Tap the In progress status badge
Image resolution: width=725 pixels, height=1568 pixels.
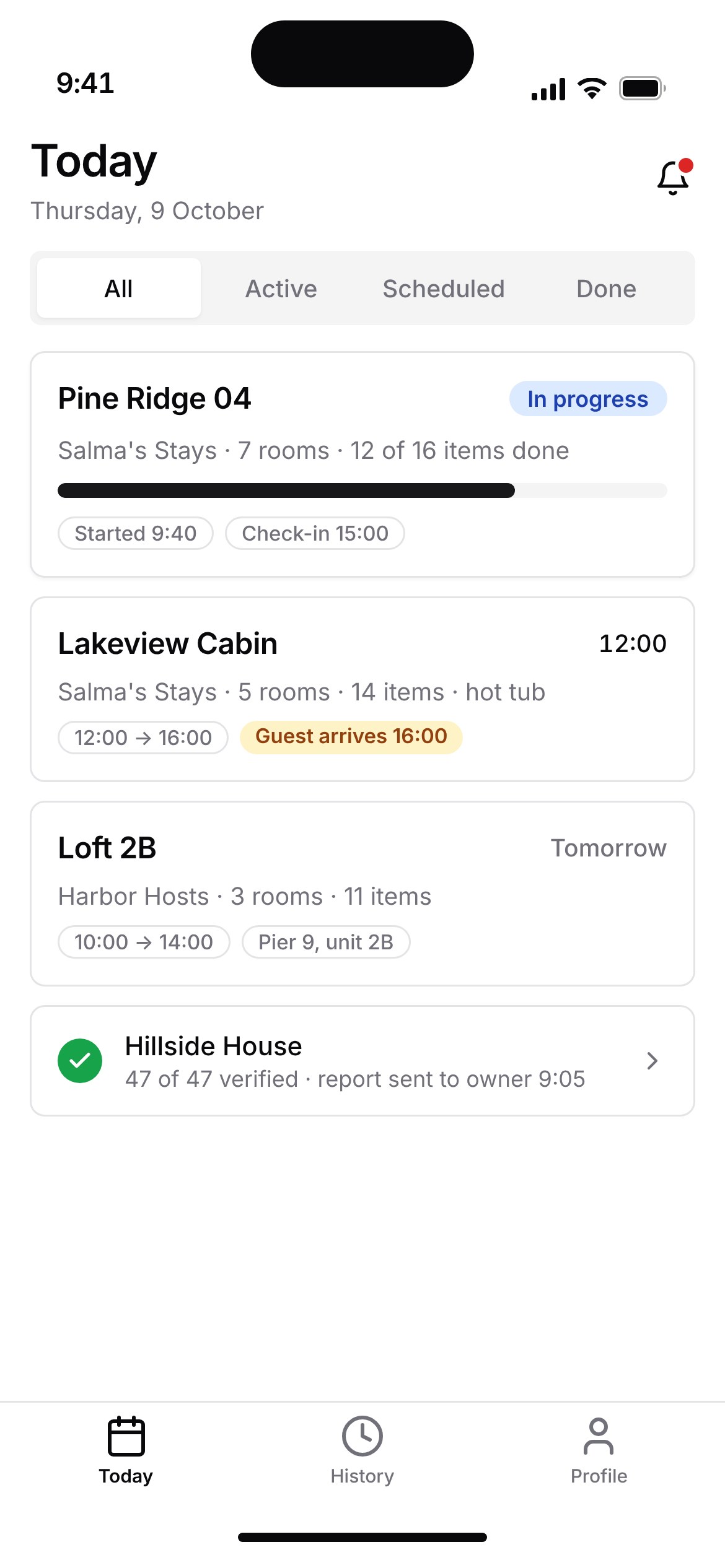588,399
